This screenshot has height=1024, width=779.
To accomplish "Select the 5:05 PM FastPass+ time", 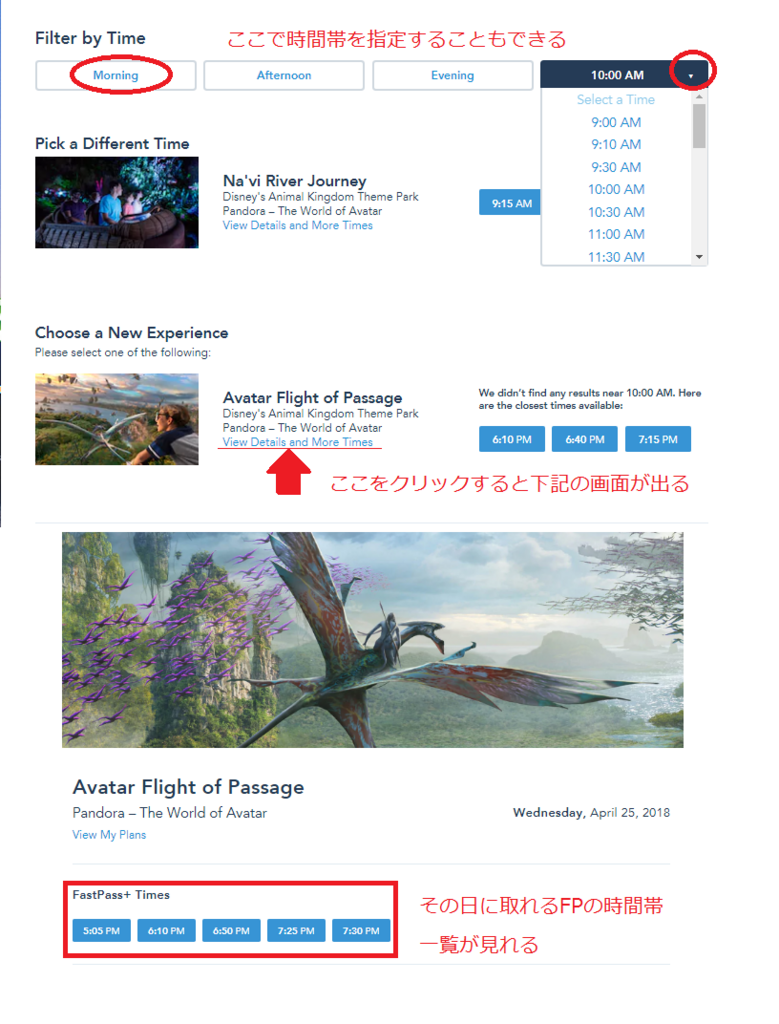I will click(101, 931).
